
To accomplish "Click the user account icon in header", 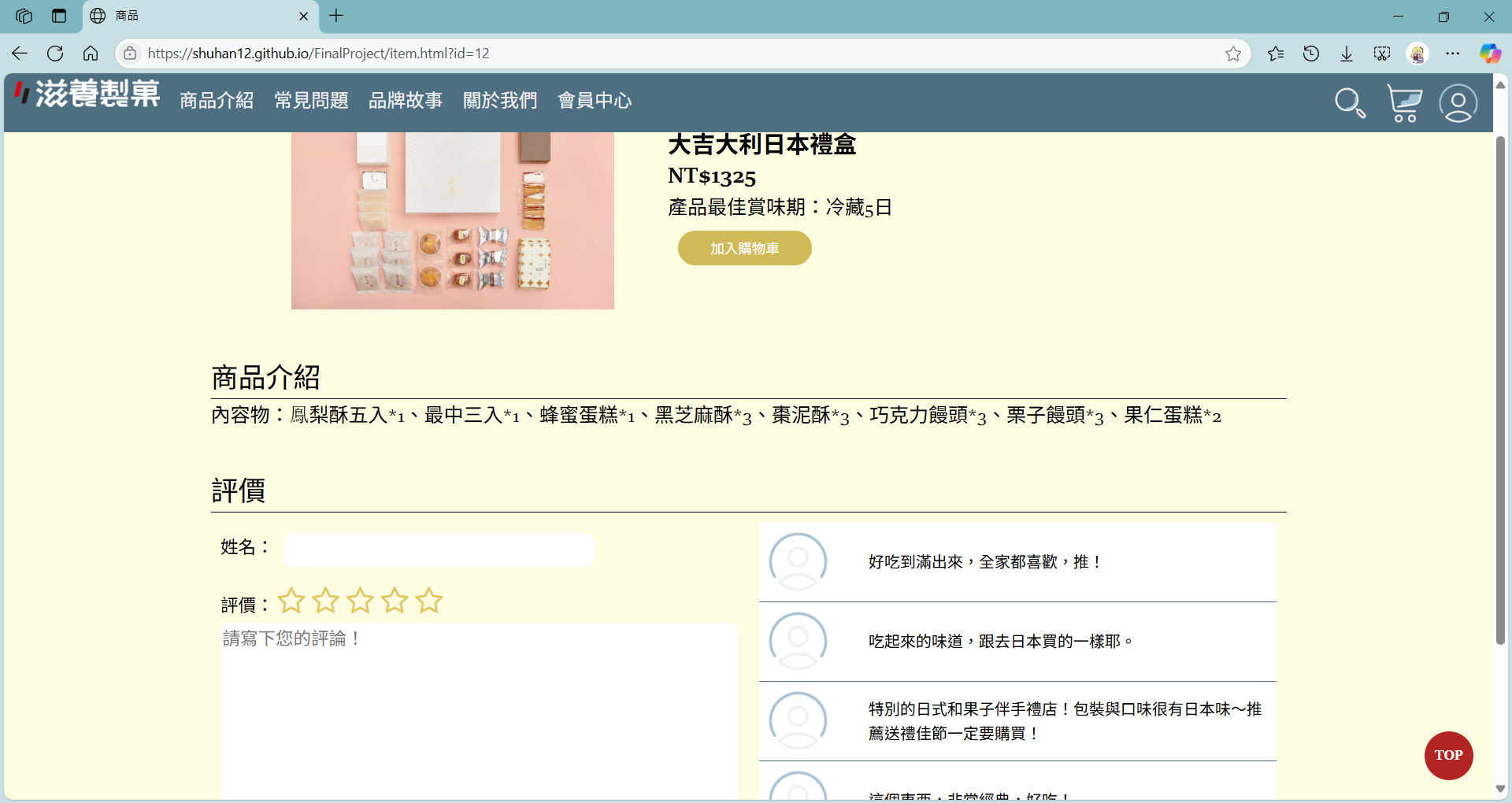I will click(1458, 103).
